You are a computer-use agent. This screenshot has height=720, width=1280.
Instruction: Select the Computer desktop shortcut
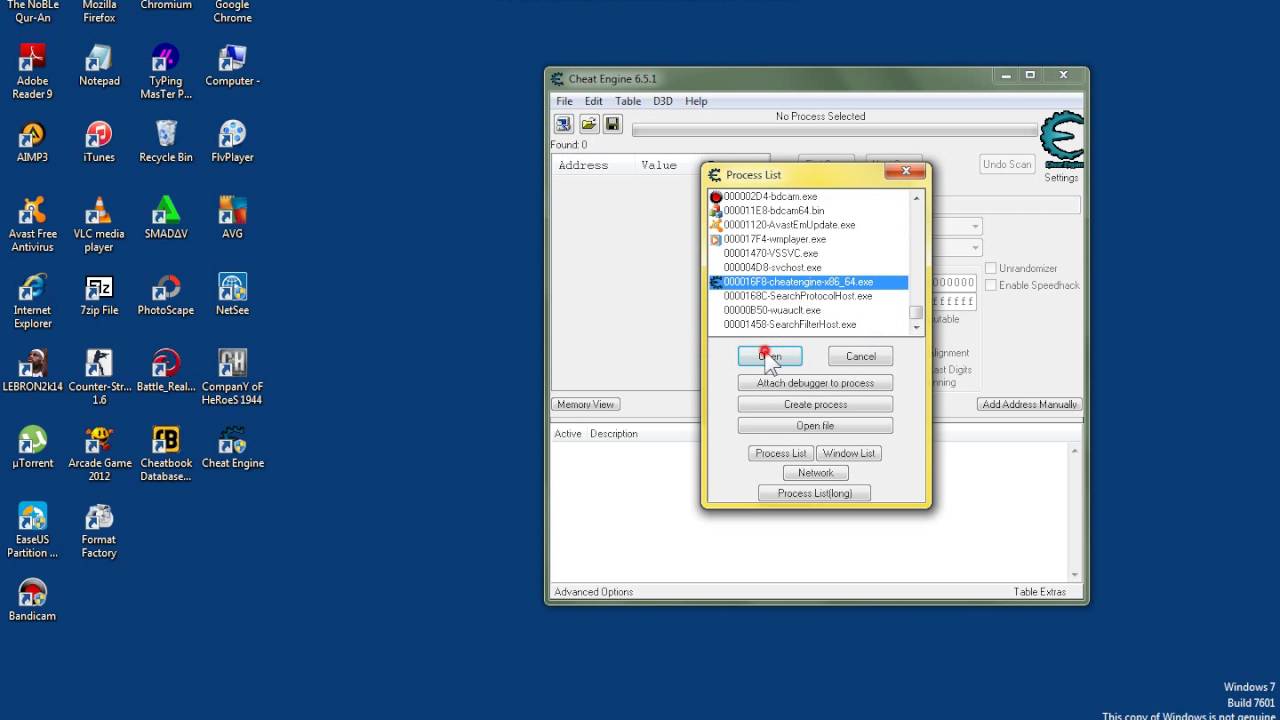[232, 65]
